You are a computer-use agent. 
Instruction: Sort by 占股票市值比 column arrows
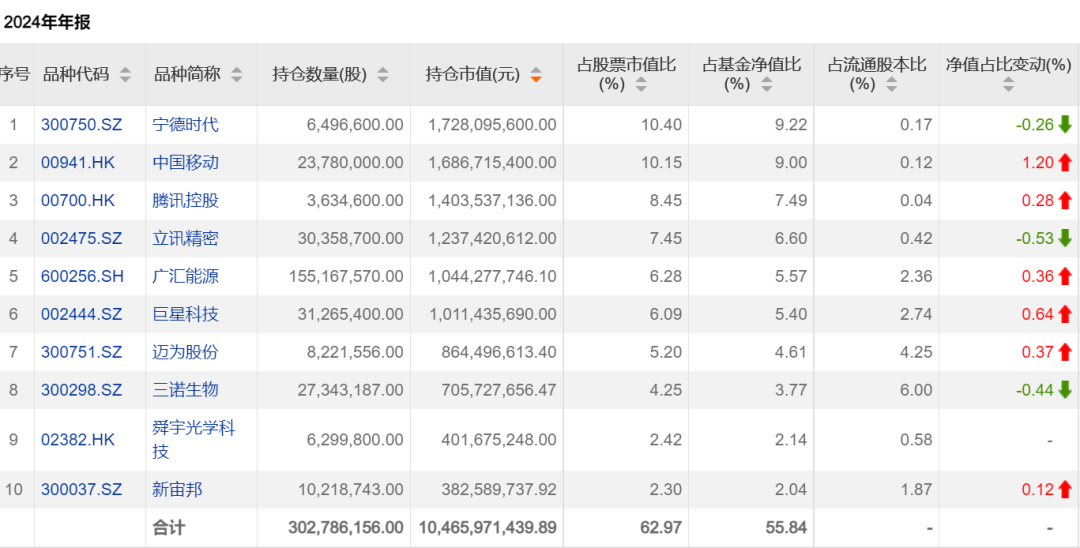pyautogui.click(x=641, y=85)
